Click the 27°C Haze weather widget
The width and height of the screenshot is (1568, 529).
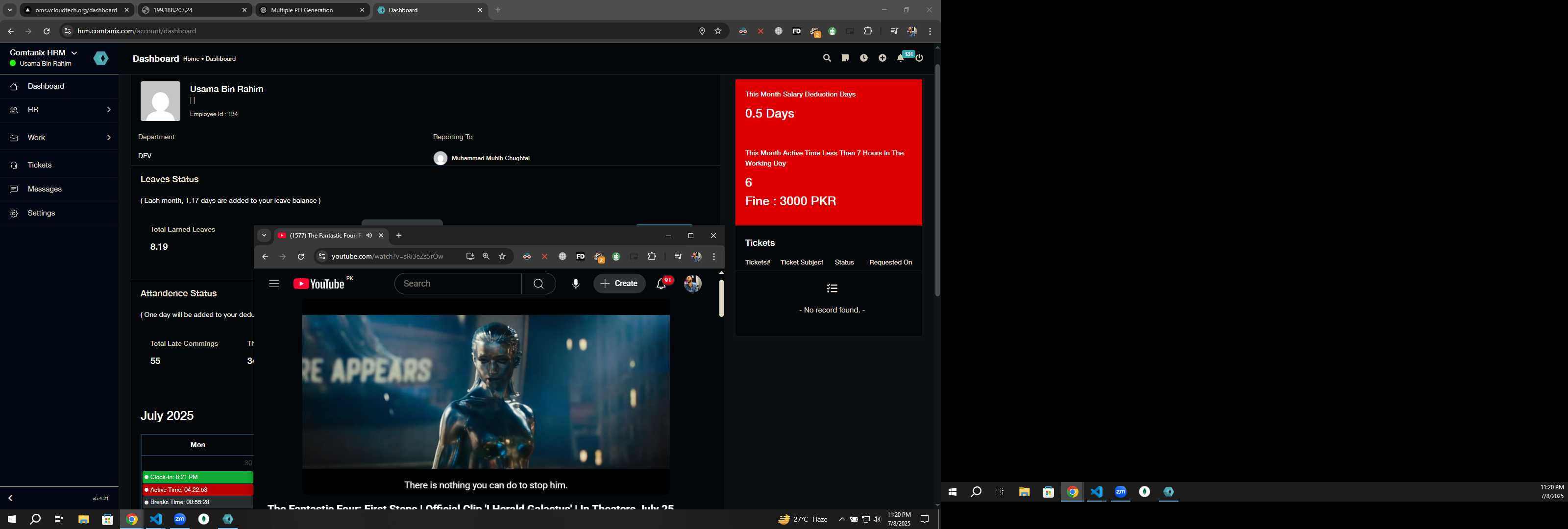[x=803, y=519]
